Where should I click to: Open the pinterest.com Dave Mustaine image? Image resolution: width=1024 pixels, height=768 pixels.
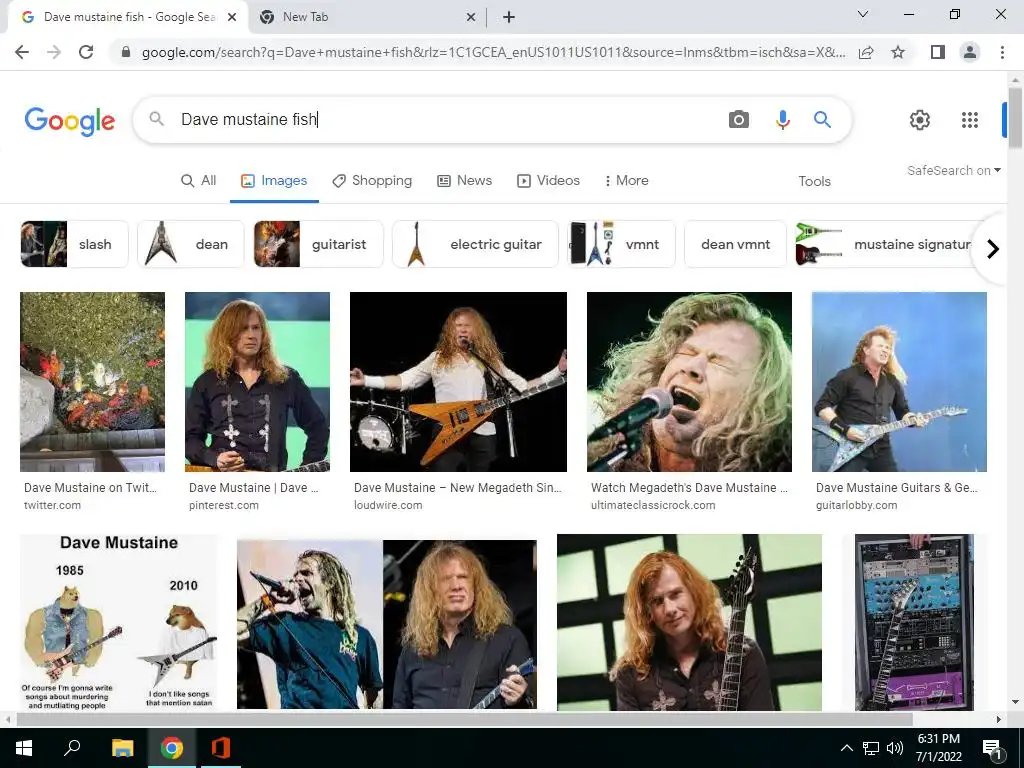[257, 381]
